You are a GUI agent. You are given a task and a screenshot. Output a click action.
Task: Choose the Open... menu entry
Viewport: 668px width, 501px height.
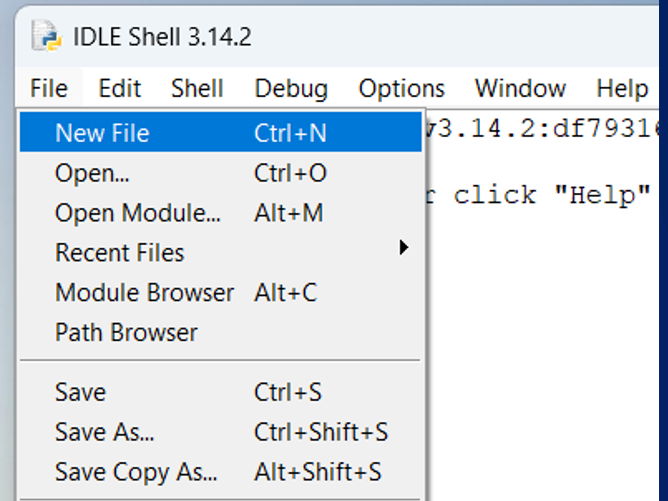(x=92, y=173)
